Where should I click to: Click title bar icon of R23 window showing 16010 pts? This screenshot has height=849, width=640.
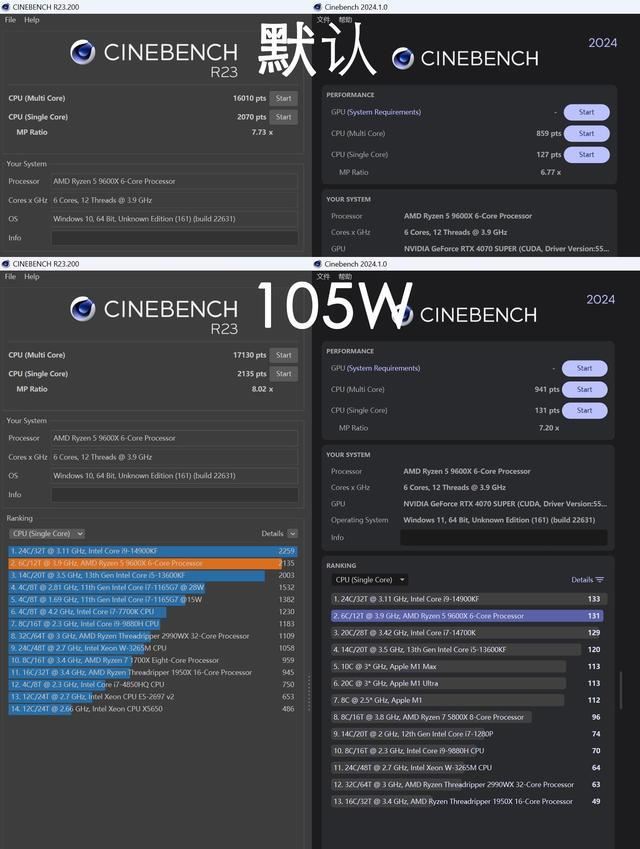tap(5, 7)
